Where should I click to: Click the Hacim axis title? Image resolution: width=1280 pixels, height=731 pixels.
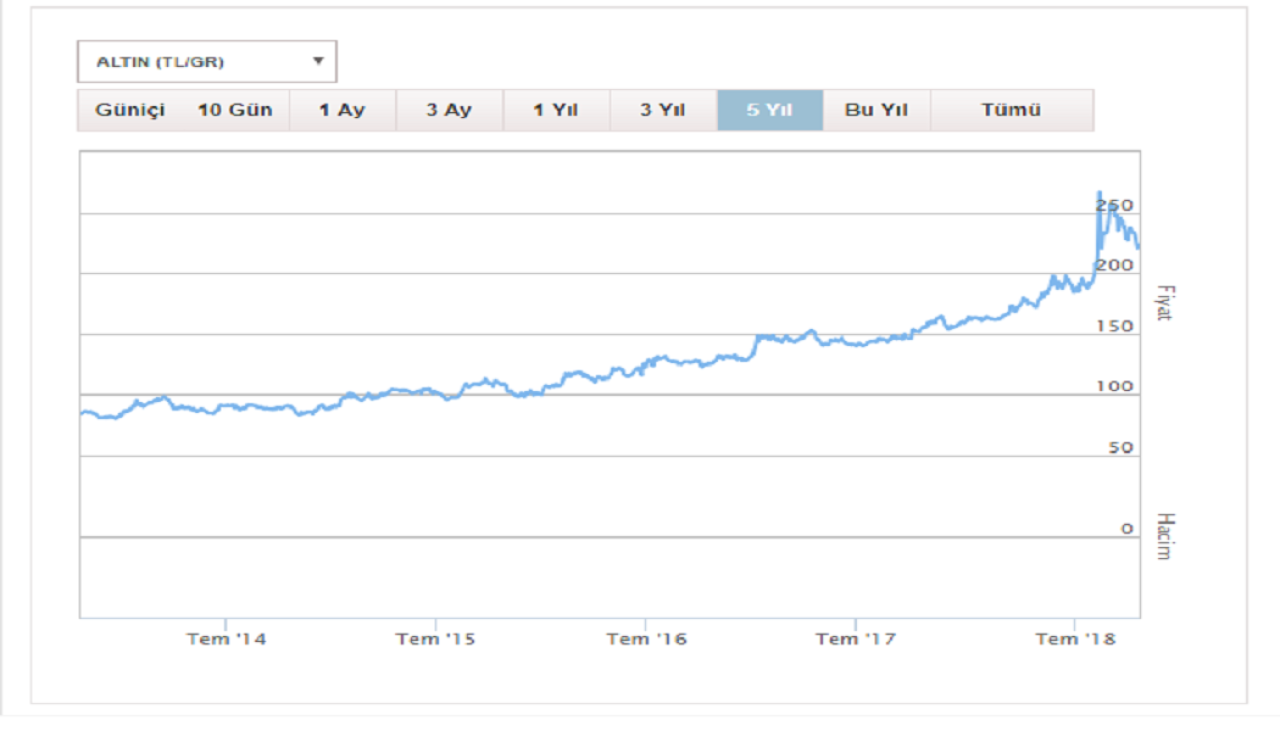click(x=1163, y=536)
